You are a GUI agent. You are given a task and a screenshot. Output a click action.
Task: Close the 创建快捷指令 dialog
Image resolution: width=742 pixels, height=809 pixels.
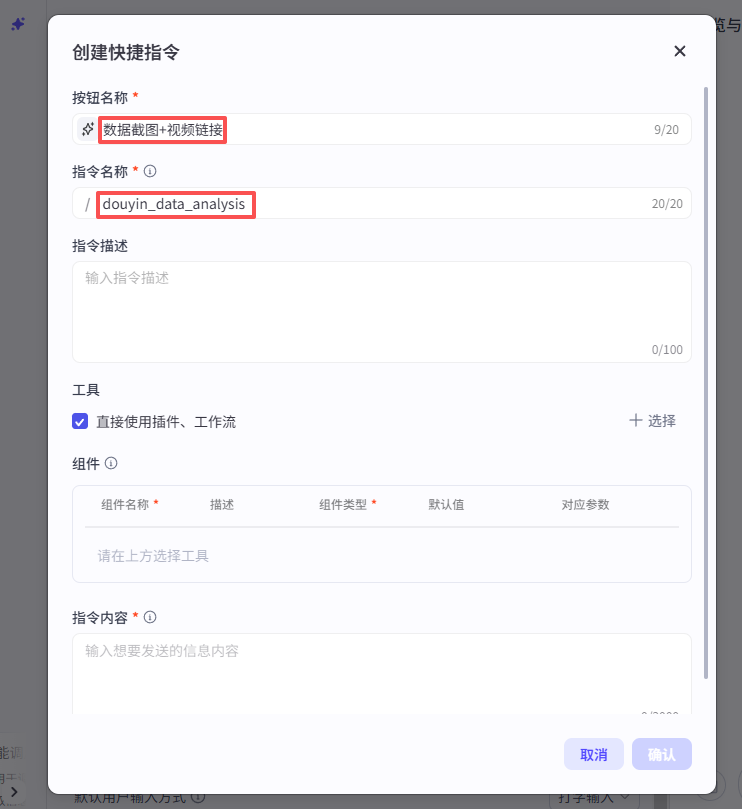[x=680, y=51]
